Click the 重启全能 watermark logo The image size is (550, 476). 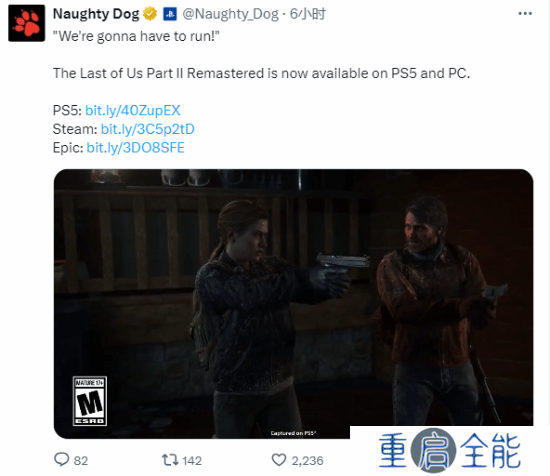click(450, 450)
